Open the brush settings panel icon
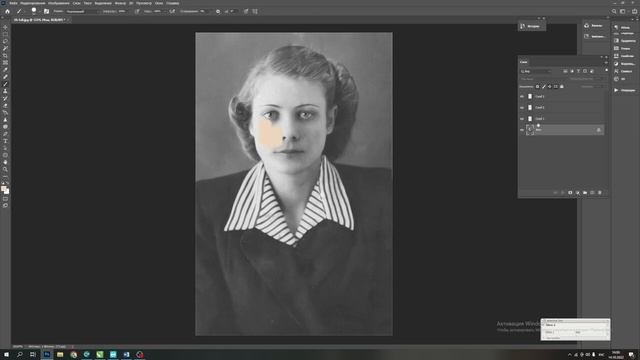640x360 pixels. point(46,11)
